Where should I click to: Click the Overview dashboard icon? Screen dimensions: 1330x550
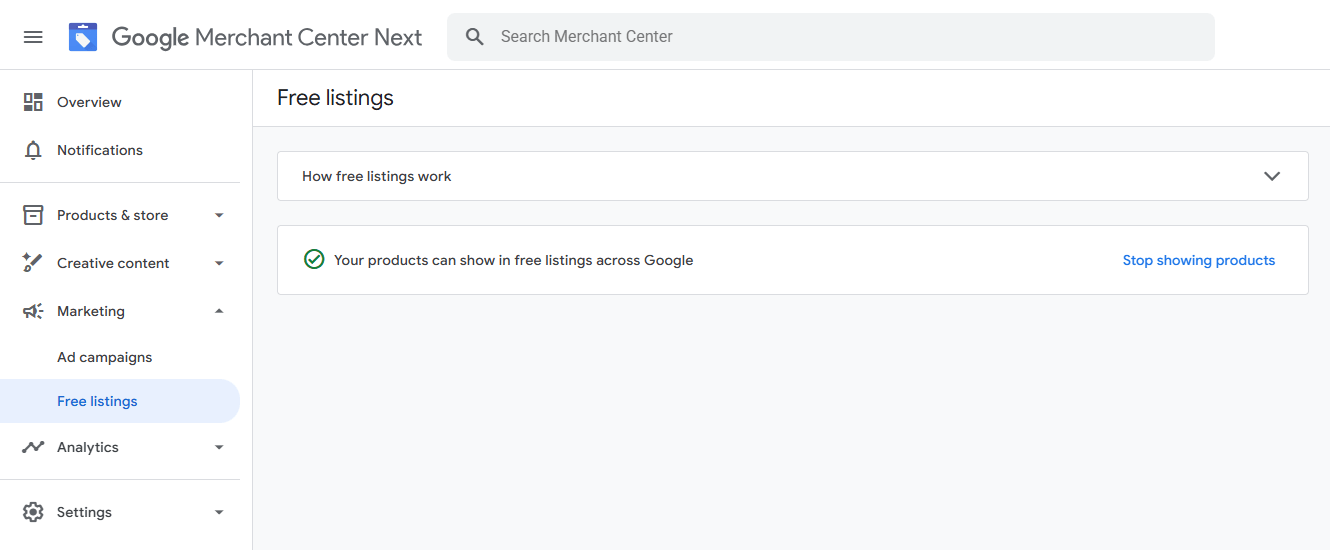(x=33, y=102)
